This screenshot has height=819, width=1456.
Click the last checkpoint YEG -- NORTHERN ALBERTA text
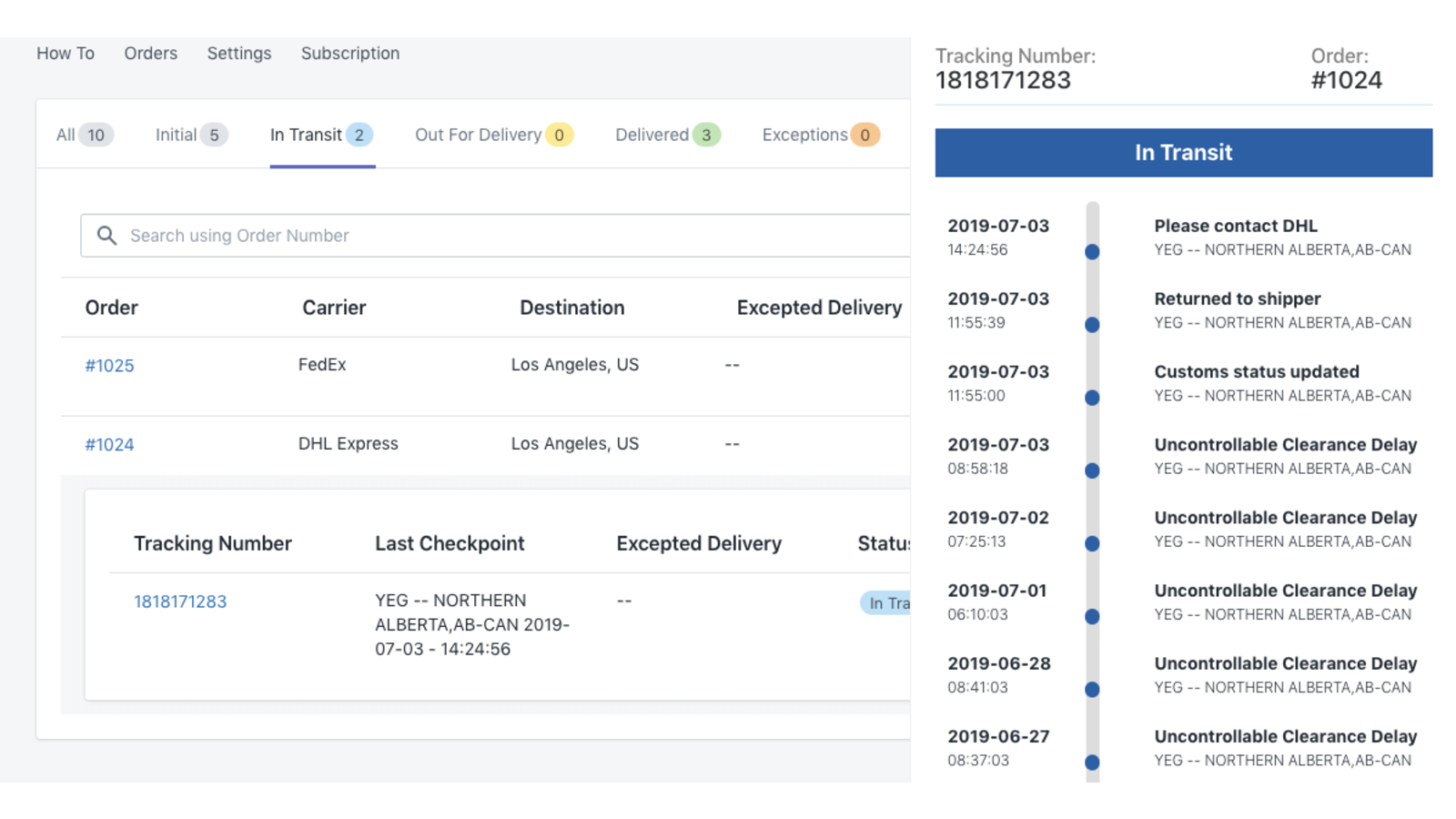coord(472,624)
